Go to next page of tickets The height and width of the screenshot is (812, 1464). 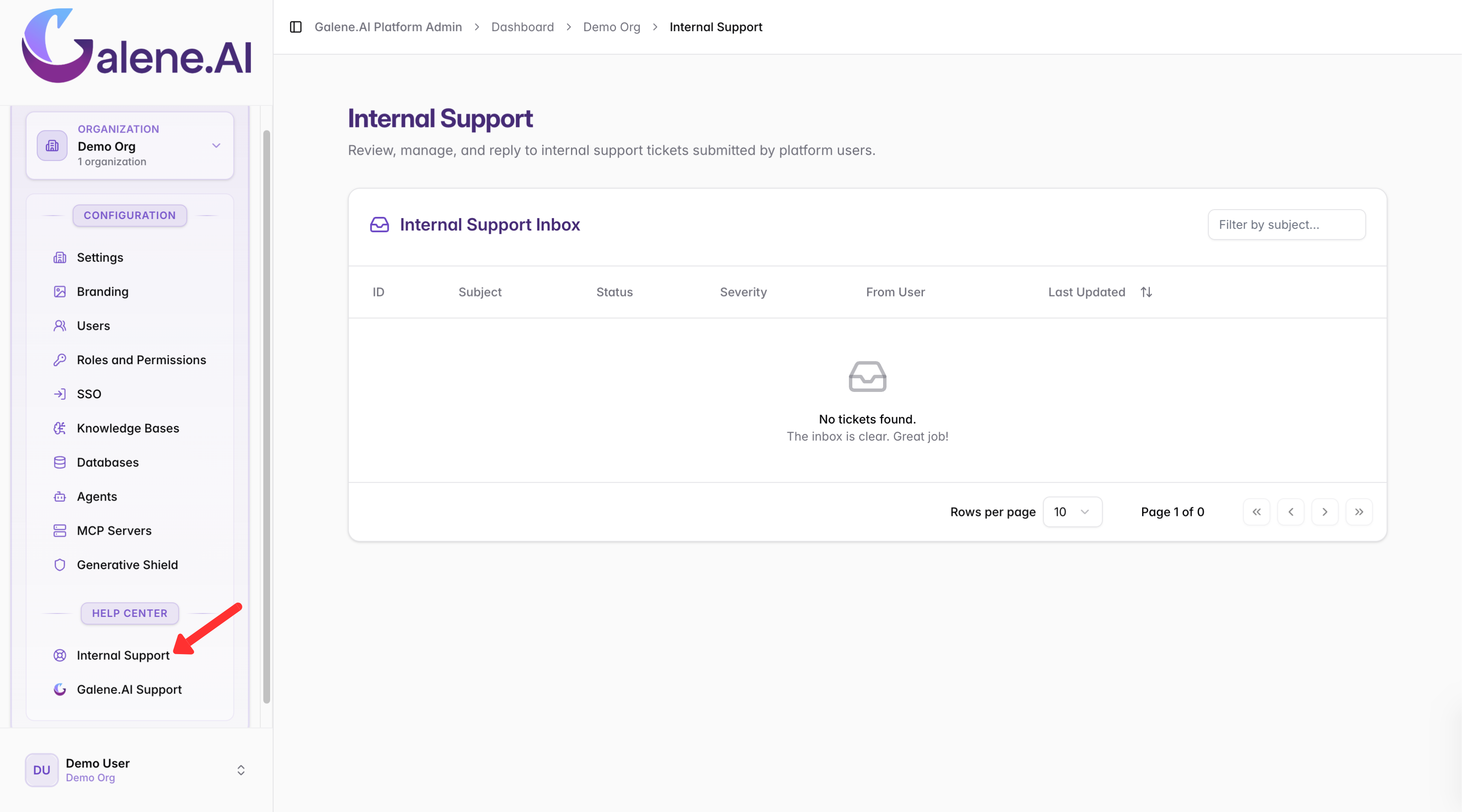coord(1325,512)
